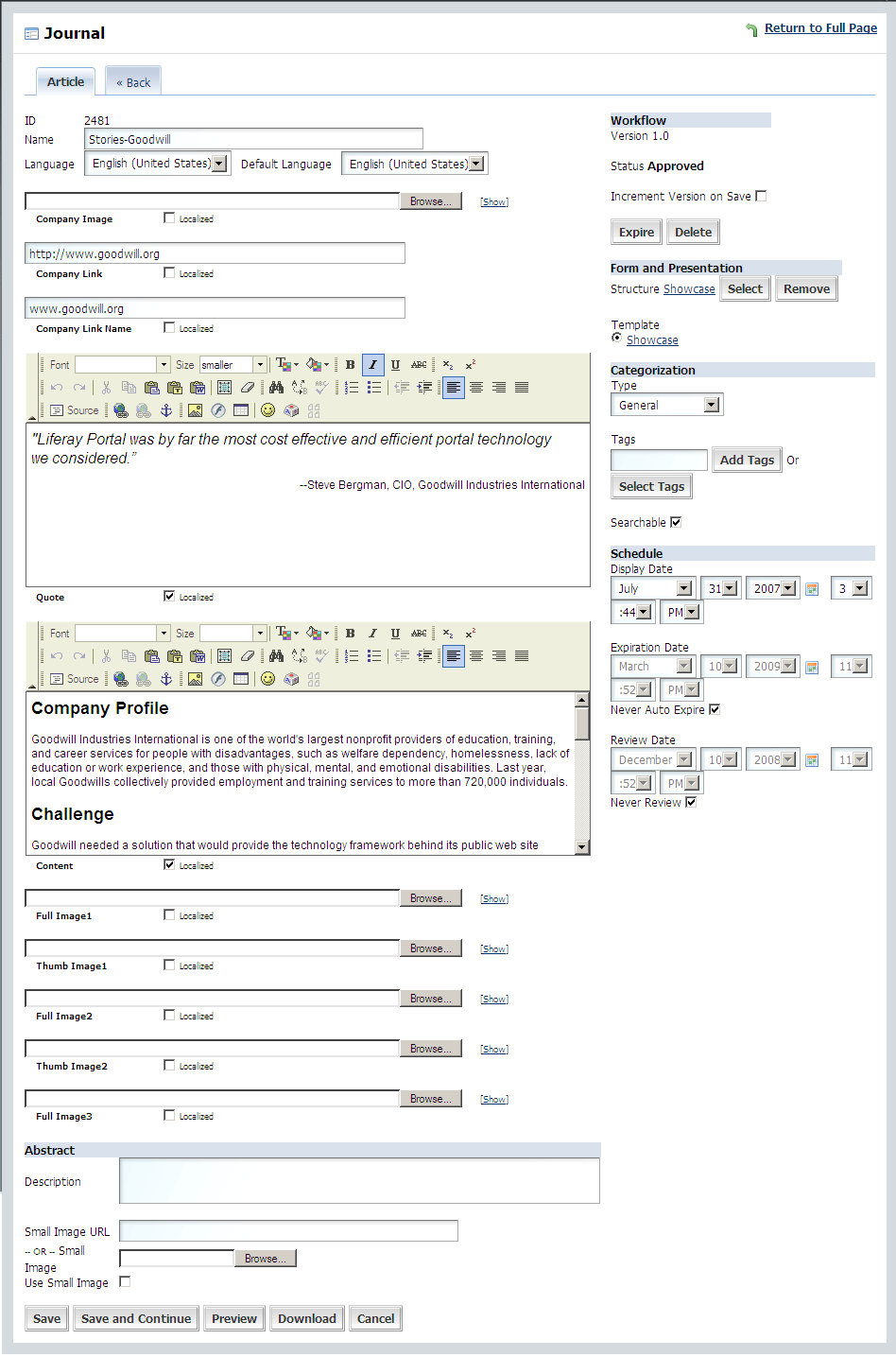Uncheck the Searchable checkbox
The height and width of the screenshot is (1357, 896).
coord(676,522)
